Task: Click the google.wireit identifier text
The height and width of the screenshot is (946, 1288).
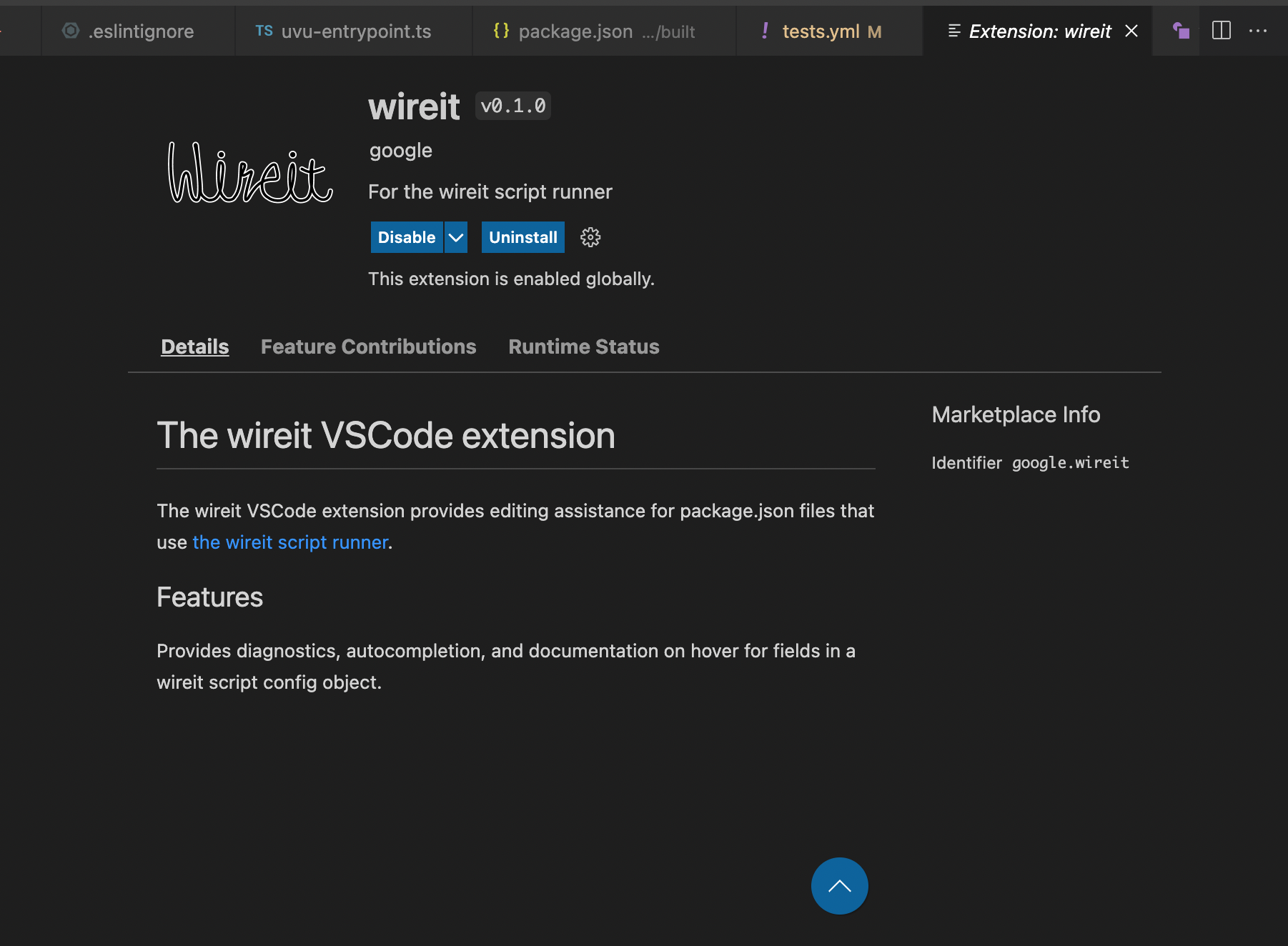Action: click(x=1070, y=463)
